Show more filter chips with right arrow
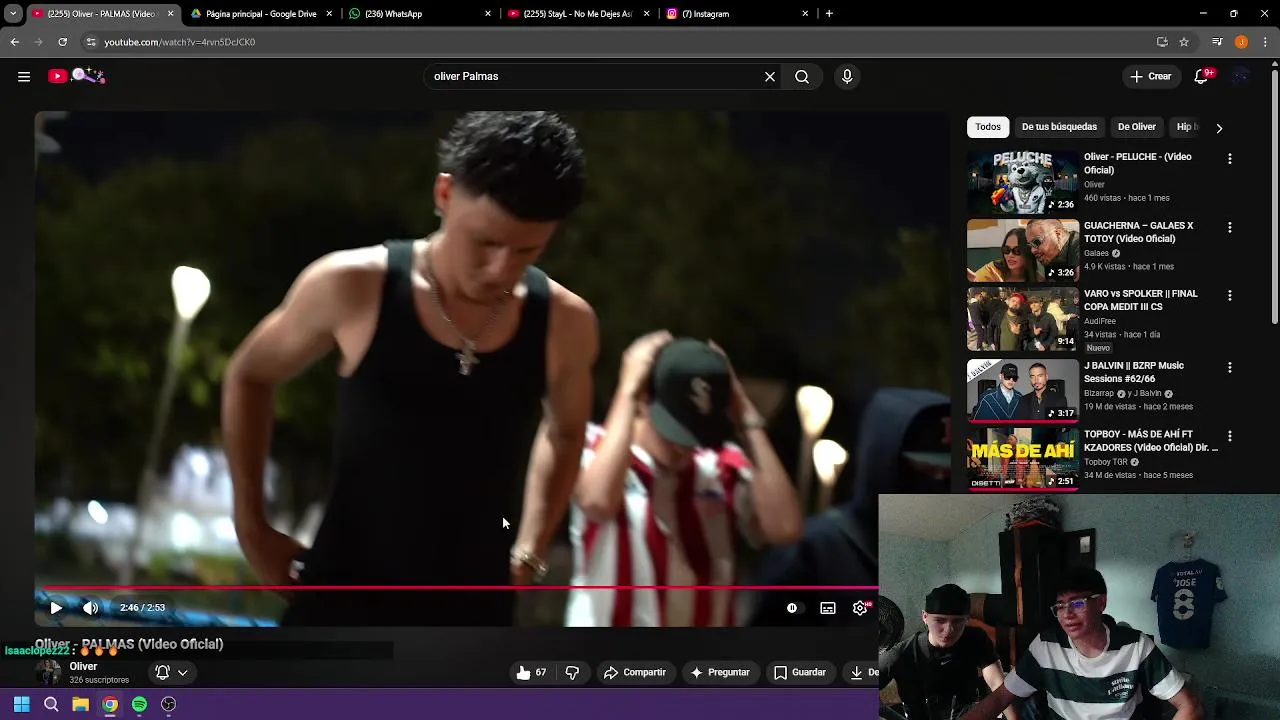The image size is (1280, 720). pyautogui.click(x=1218, y=128)
